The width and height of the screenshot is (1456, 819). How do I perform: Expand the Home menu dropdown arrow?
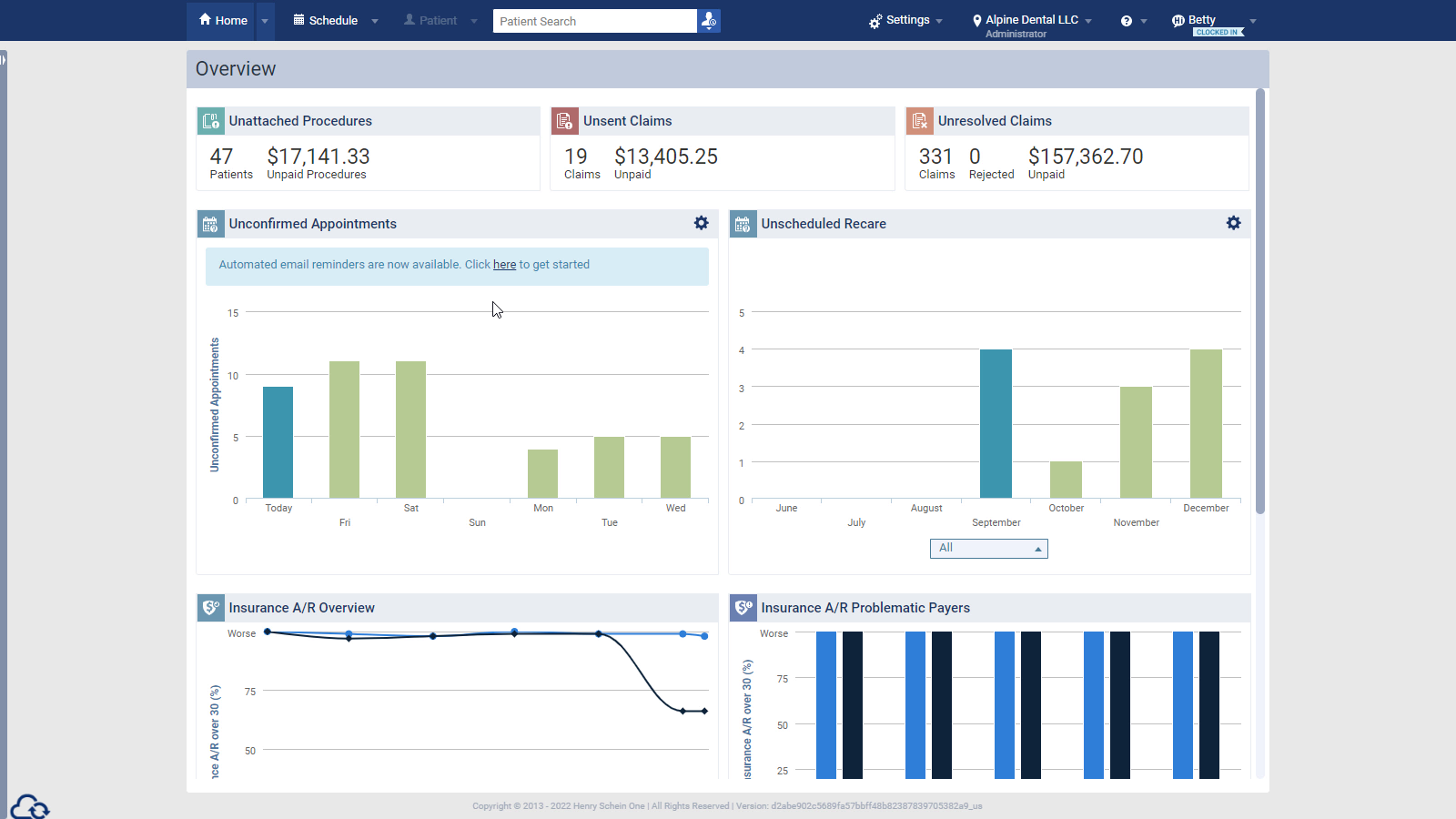click(x=265, y=21)
